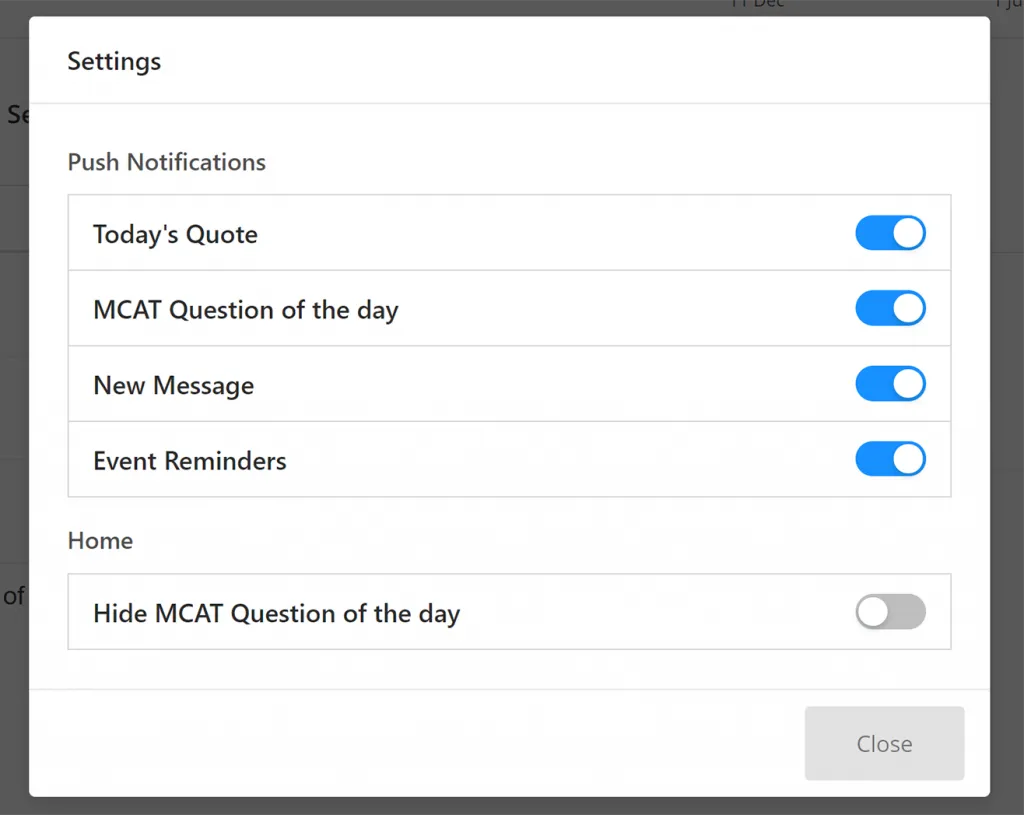Click the white knob of Event Reminders switch
This screenshot has height=815, width=1024.
pyautogui.click(x=908, y=459)
